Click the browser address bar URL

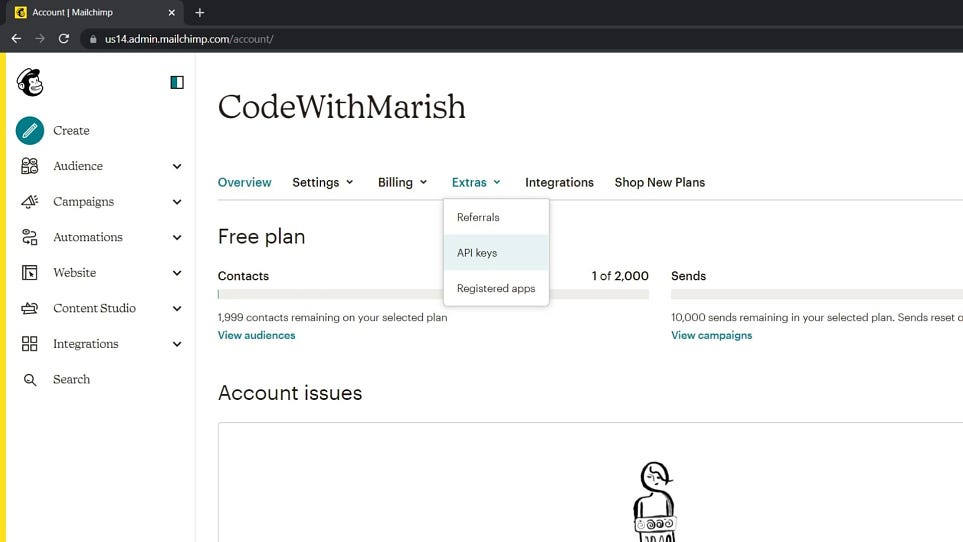[x=189, y=39]
